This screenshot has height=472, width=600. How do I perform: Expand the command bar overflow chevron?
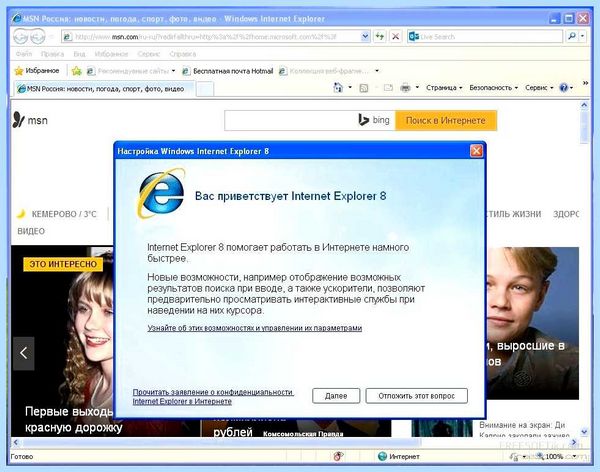(x=585, y=83)
